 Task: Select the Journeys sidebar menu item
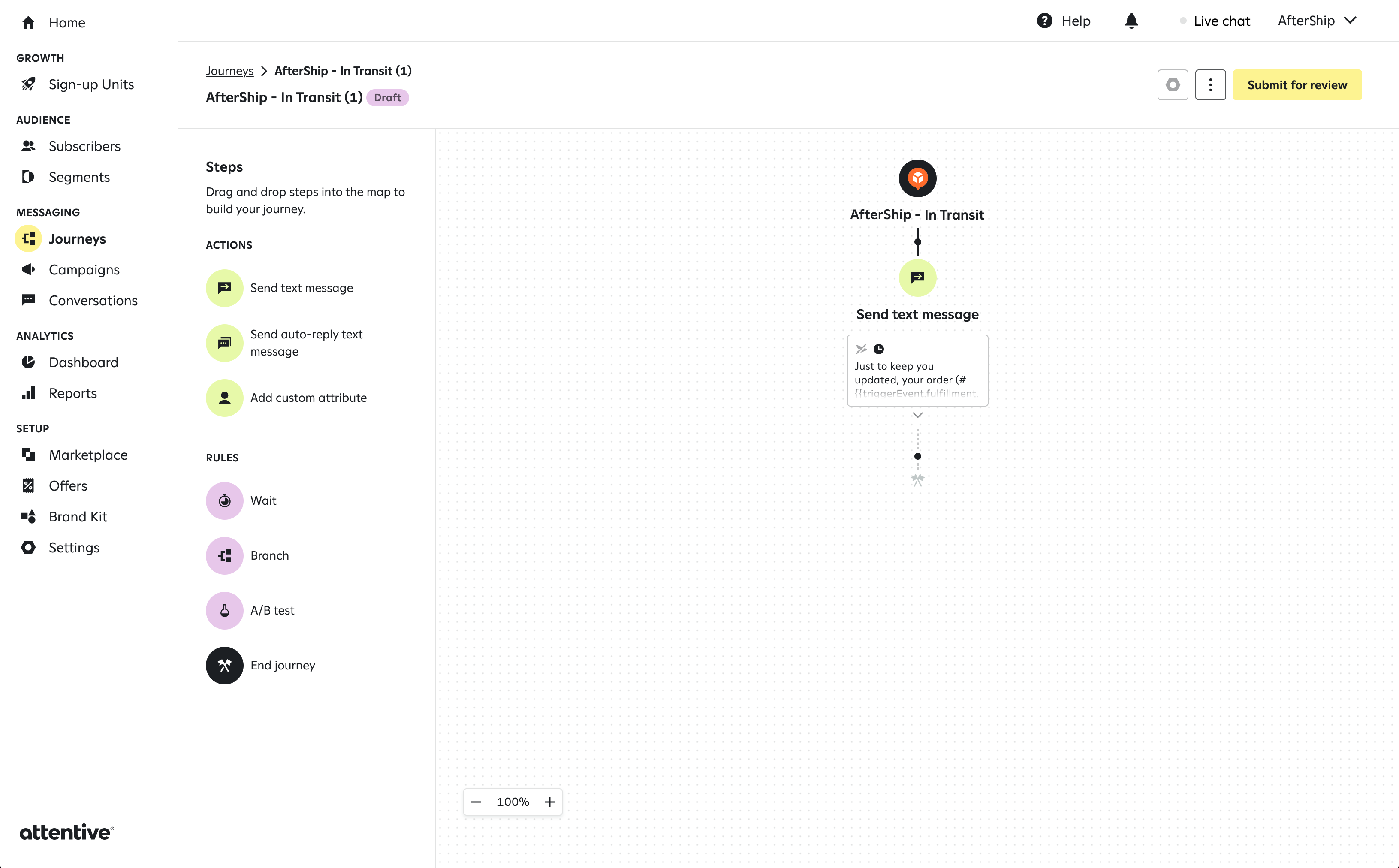tap(77, 238)
